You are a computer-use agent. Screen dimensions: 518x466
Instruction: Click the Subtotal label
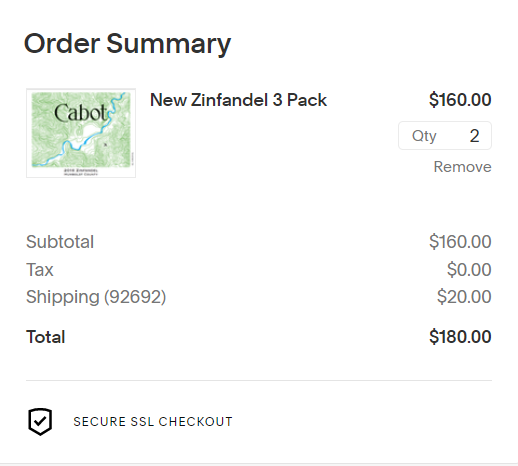pyautogui.click(x=60, y=242)
